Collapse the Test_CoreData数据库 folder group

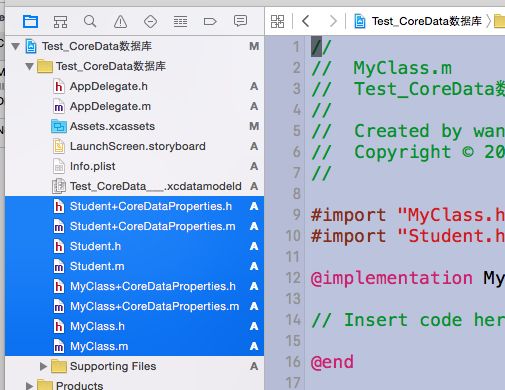click(x=29, y=66)
